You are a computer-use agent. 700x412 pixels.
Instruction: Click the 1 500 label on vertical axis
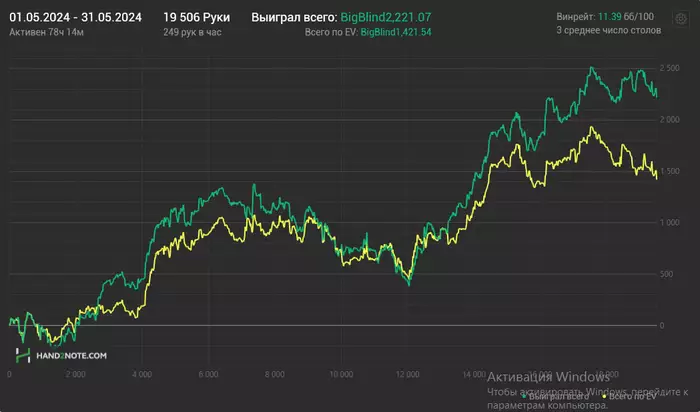pos(670,171)
